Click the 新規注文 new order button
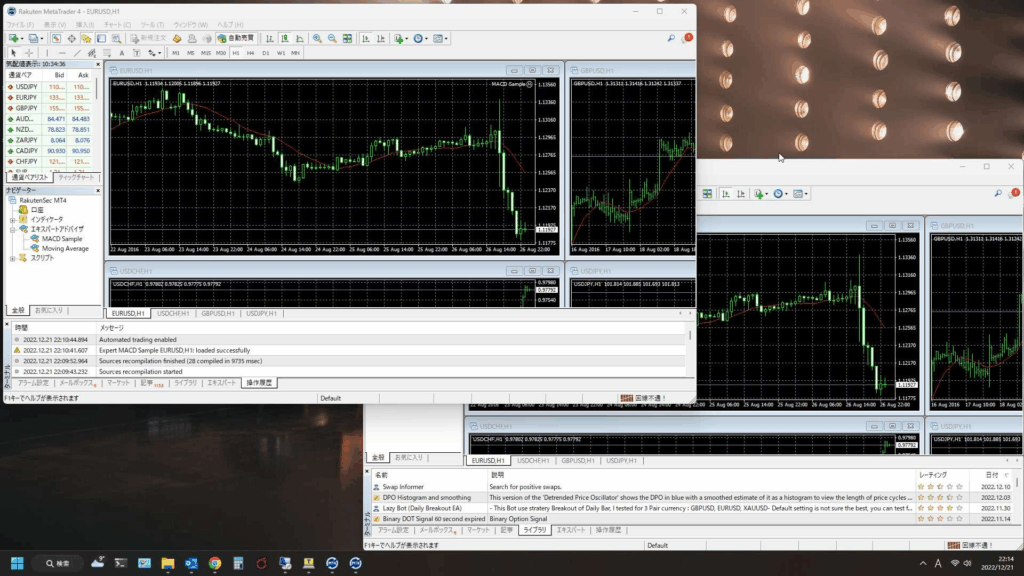The image size is (1024, 576). coord(148,39)
